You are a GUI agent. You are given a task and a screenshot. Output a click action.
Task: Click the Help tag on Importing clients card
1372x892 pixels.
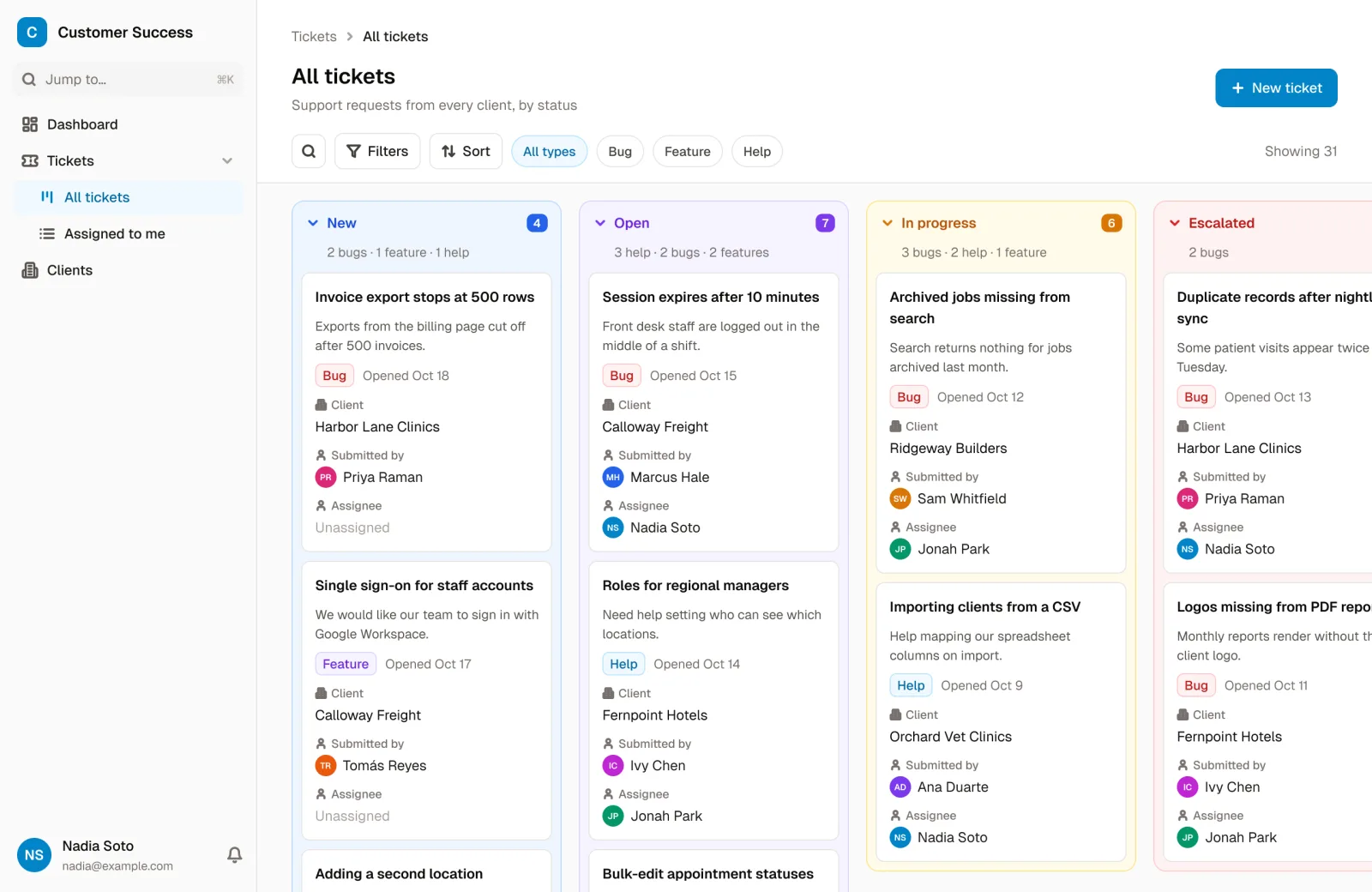(911, 685)
